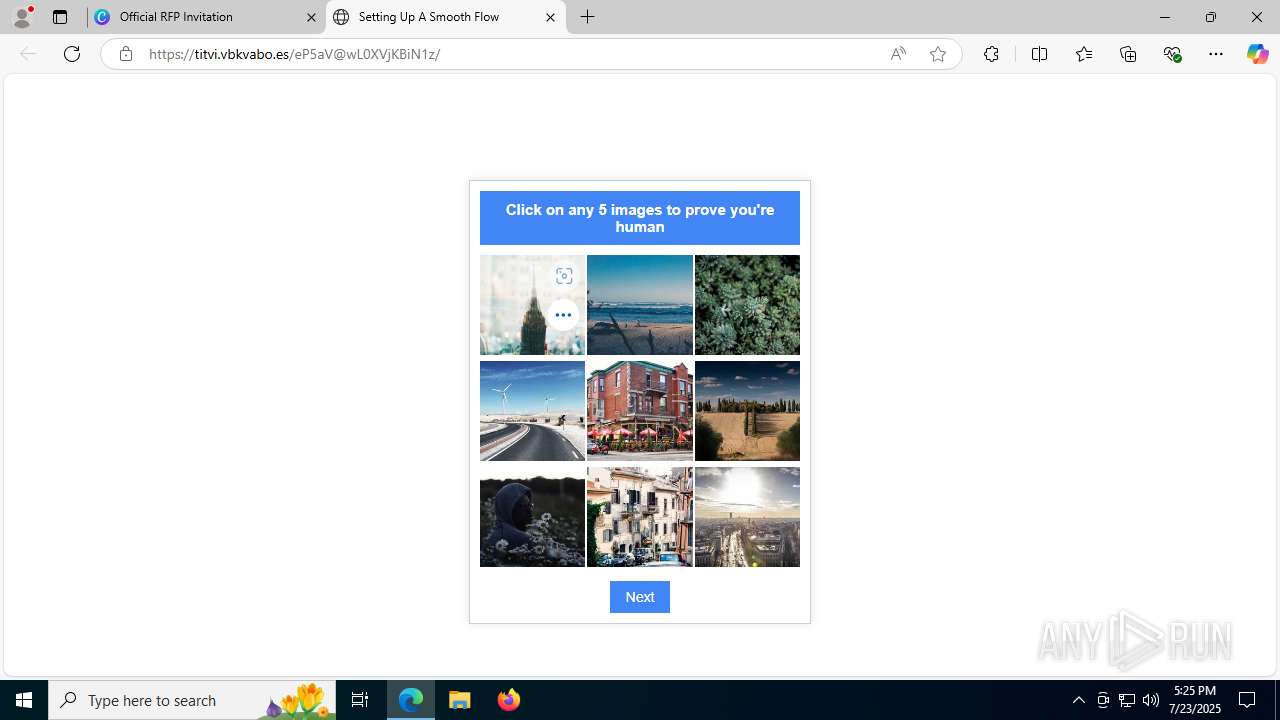Activate Read aloud in the address bar
This screenshot has height=720, width=1280.
[x=898, y=54]
